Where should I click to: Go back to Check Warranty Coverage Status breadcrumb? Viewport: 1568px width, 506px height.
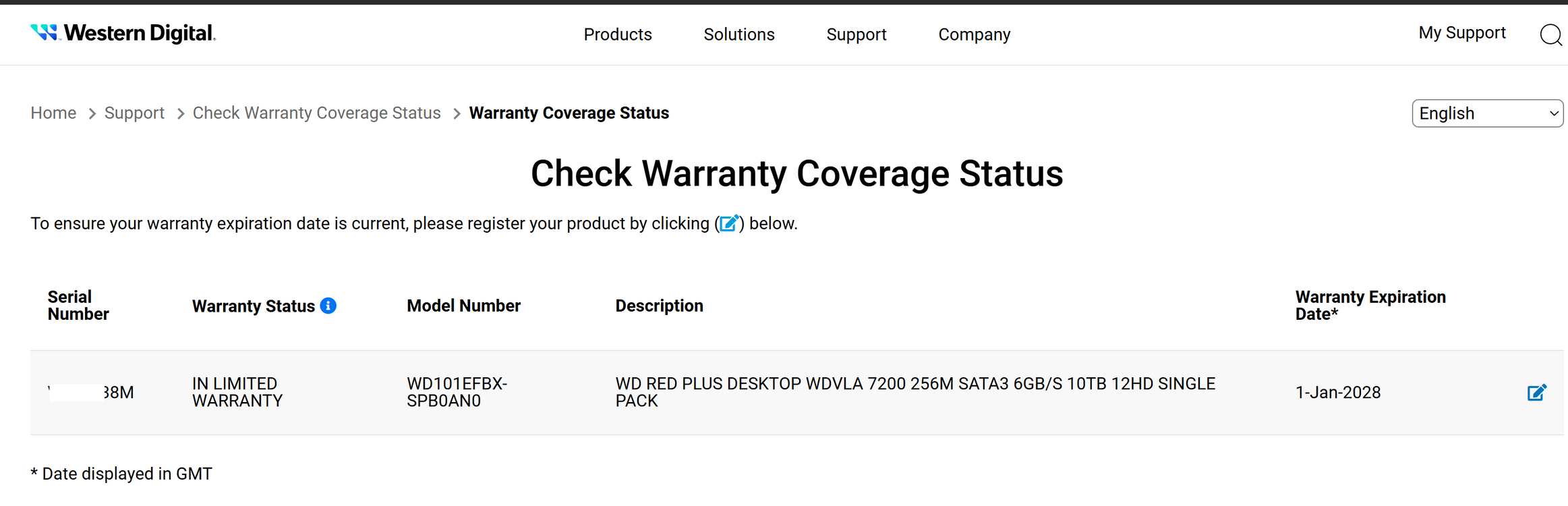pyautogui.click(x=316, y=113)
